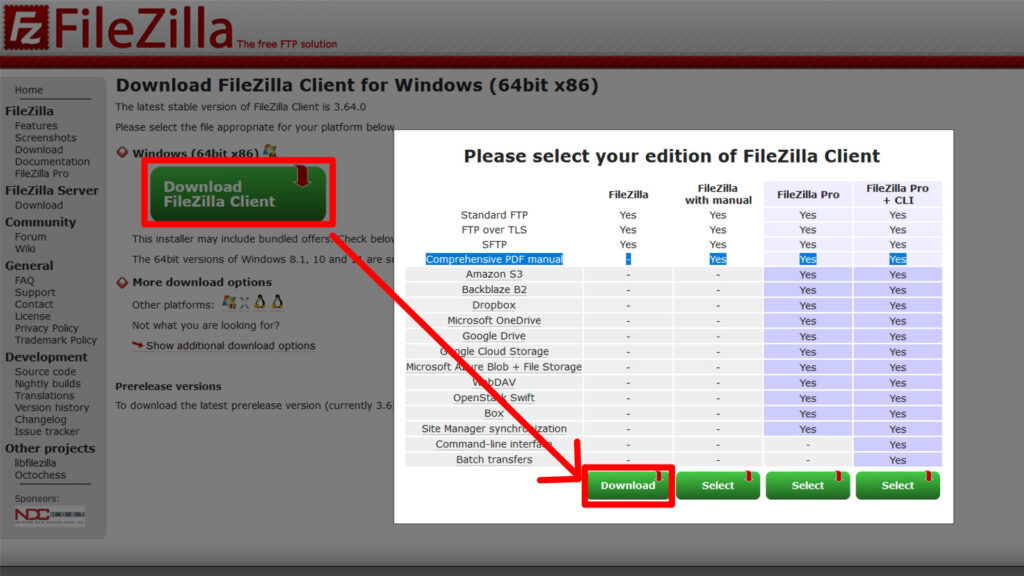Open FileZilla Pro sidebar link
1024x576 pixels.
42,174
